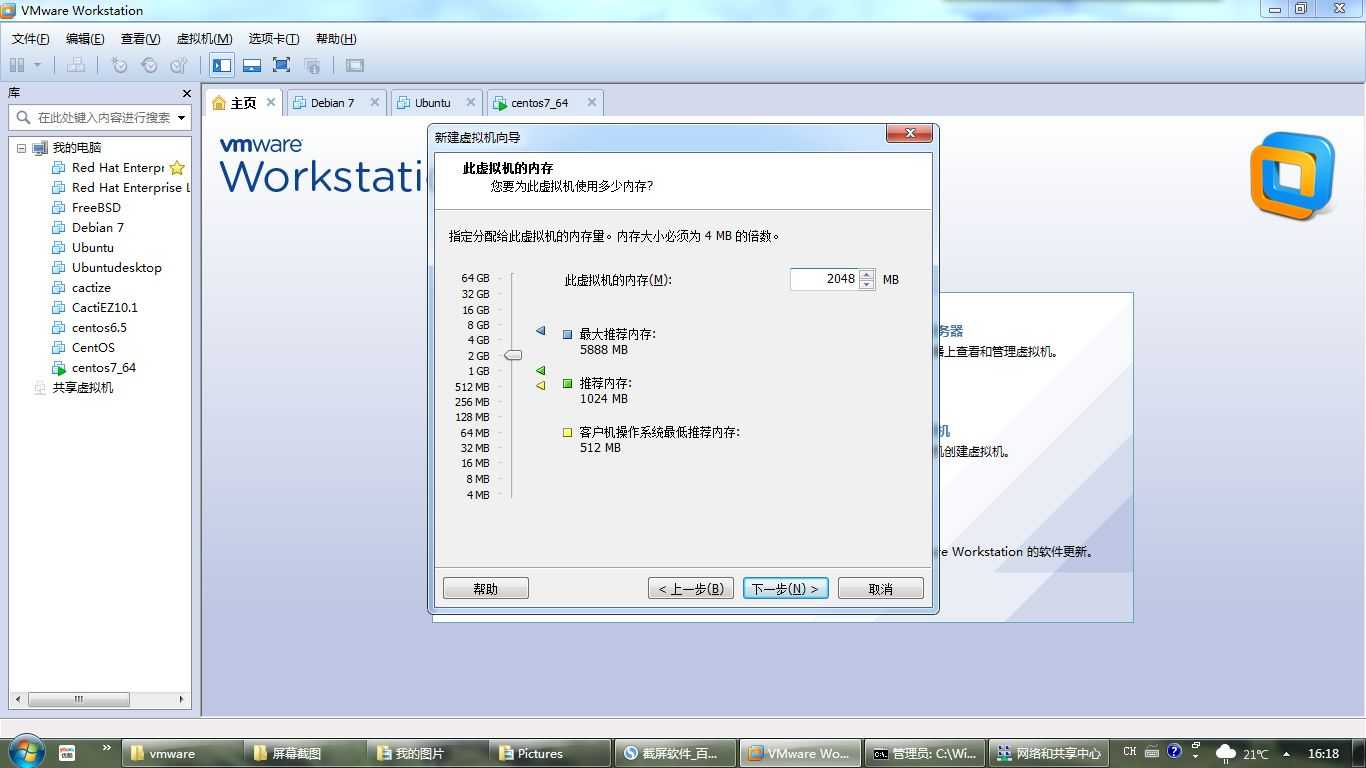Viewport: 1366px width, 768px height.
Task: Switch to the centos7_64 tab
Action: (539, 103)
